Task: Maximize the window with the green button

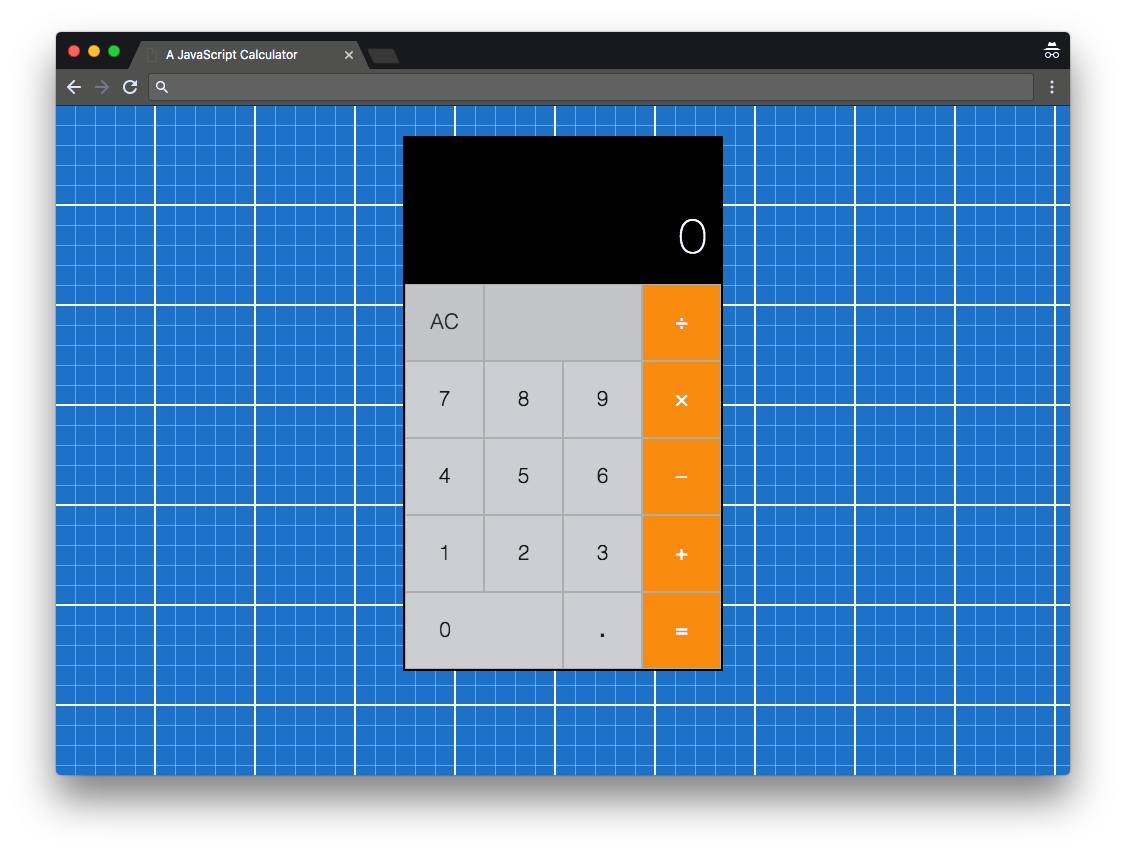Action: 114,51
